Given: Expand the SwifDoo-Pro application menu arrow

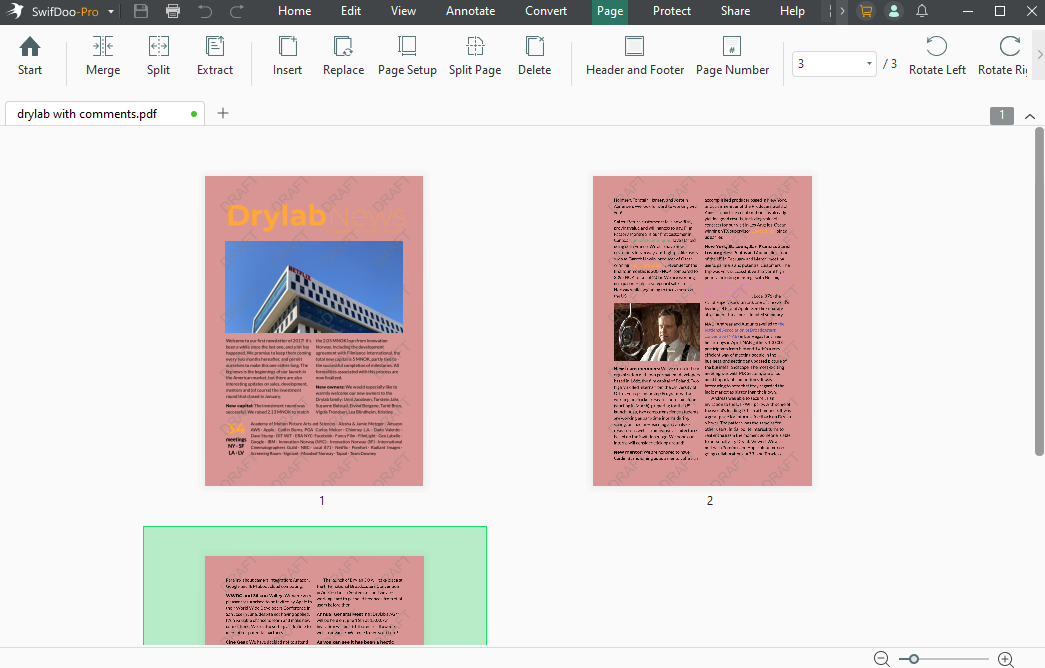Looking at the screenshot, I should (x=111, y=11).
